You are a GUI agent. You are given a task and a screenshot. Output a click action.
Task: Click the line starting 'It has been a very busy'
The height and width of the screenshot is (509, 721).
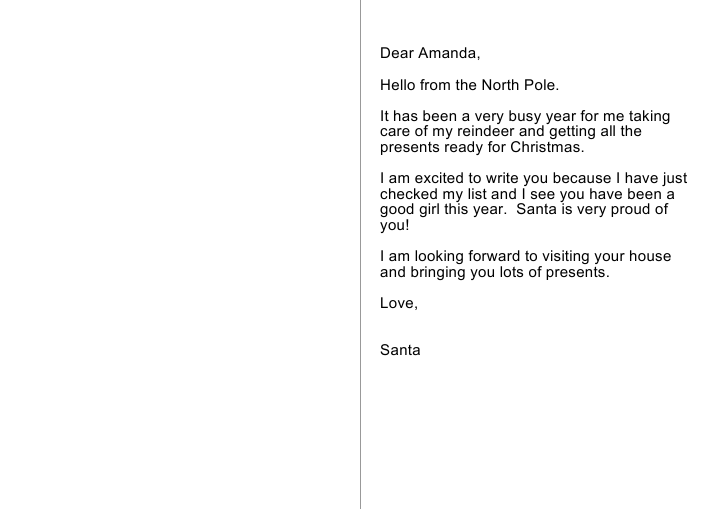[x=525, y=116]
